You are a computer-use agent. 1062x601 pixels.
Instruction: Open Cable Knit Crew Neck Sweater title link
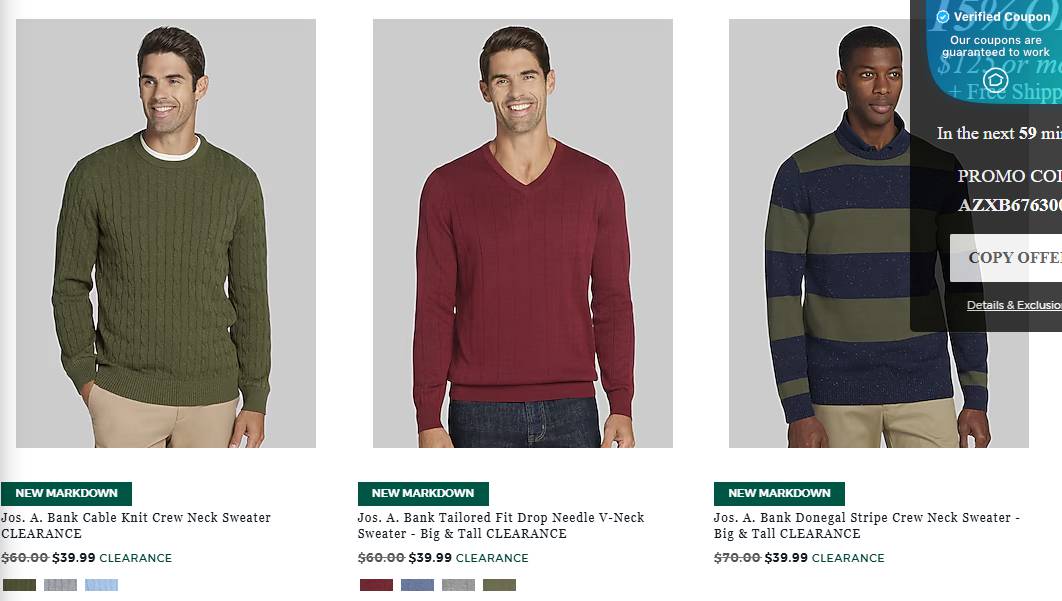tap(136, 525)
